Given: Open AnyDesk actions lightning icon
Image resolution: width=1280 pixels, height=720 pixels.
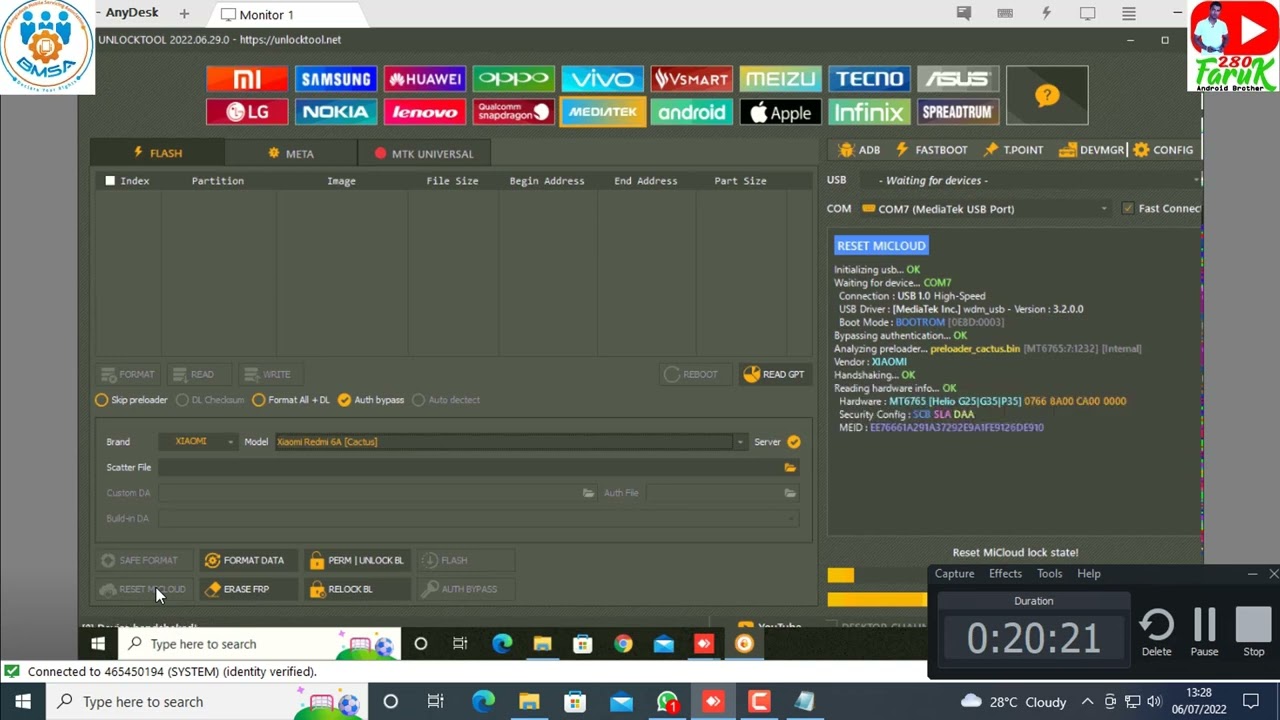Looking at the screenshot, I should pos(1046,14).
